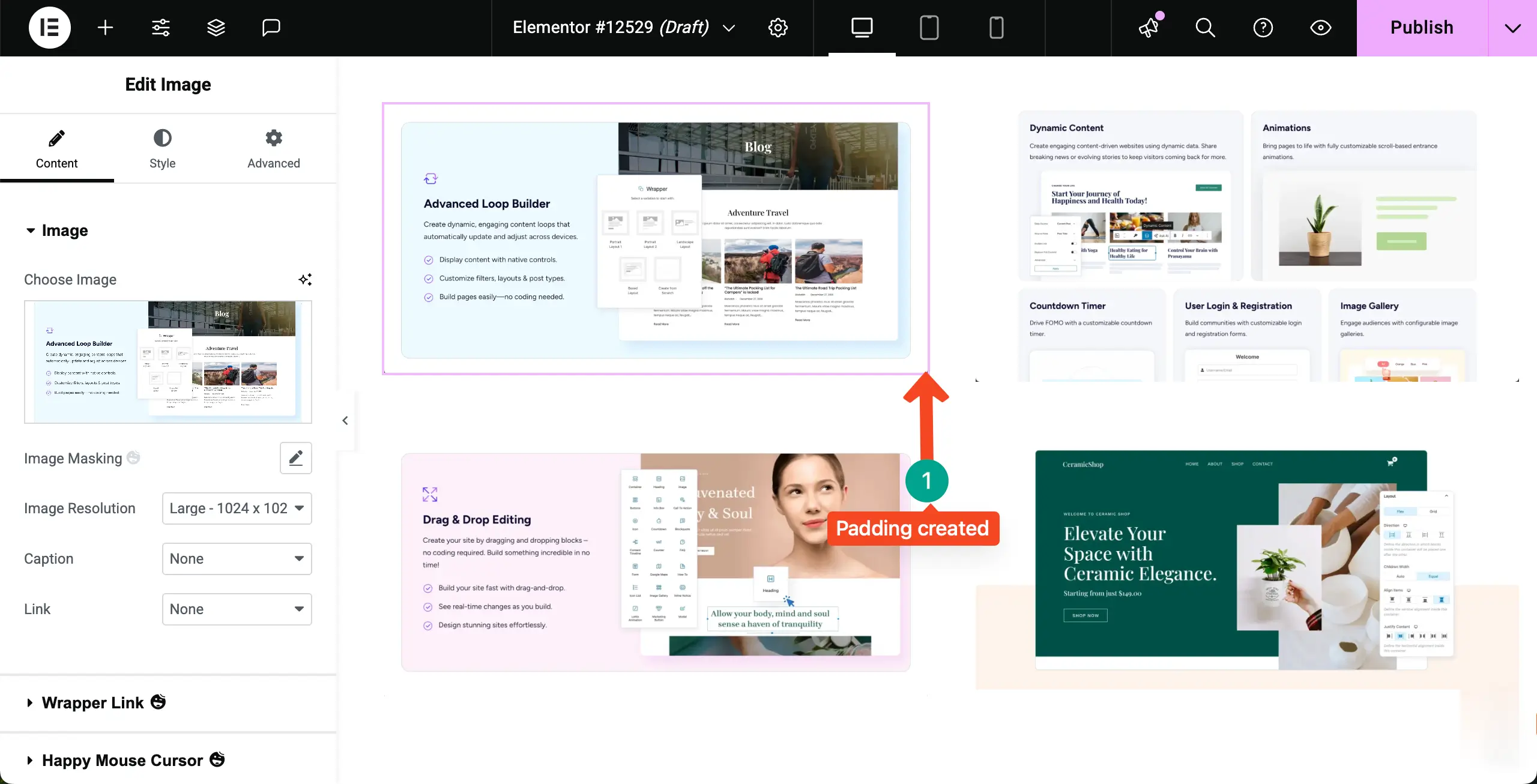Click the Elementor logo menu button

(x=49, y=28)
